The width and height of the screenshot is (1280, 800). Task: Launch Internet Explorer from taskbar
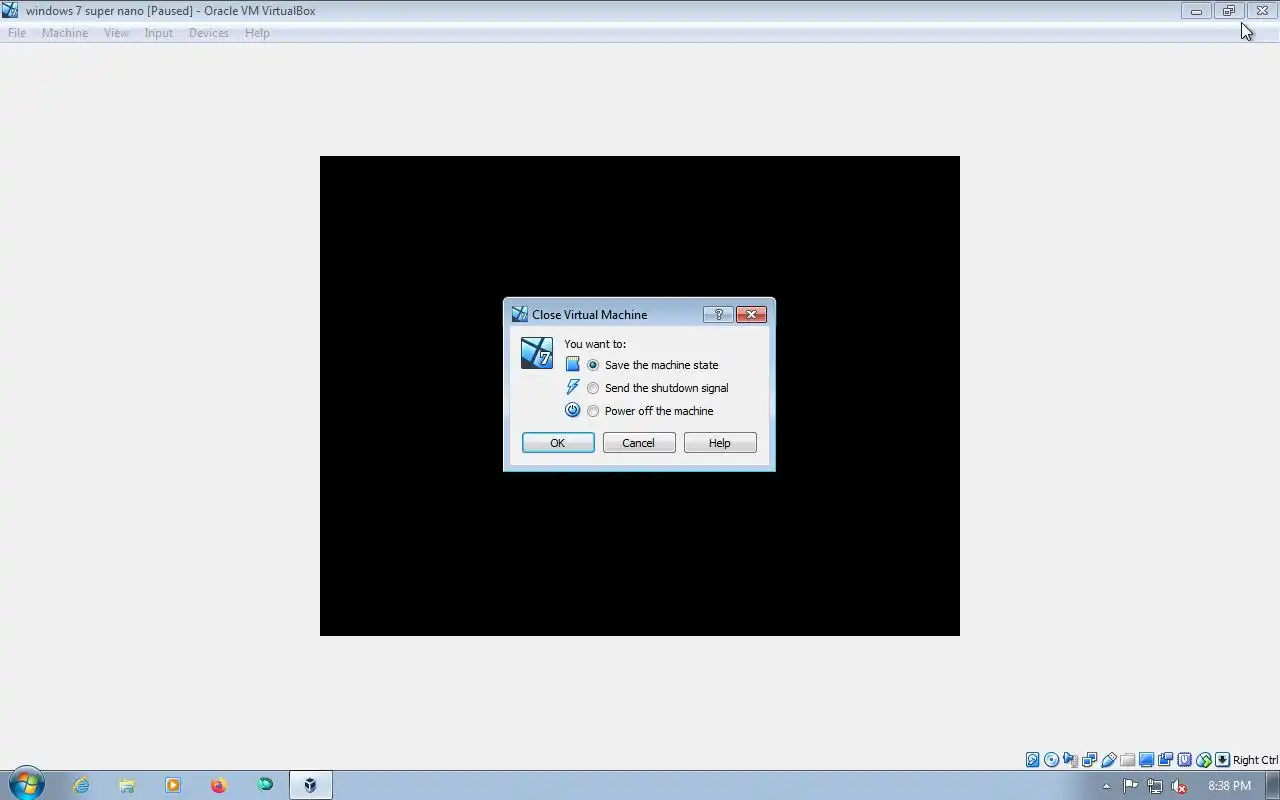click(x=81, y=786)
